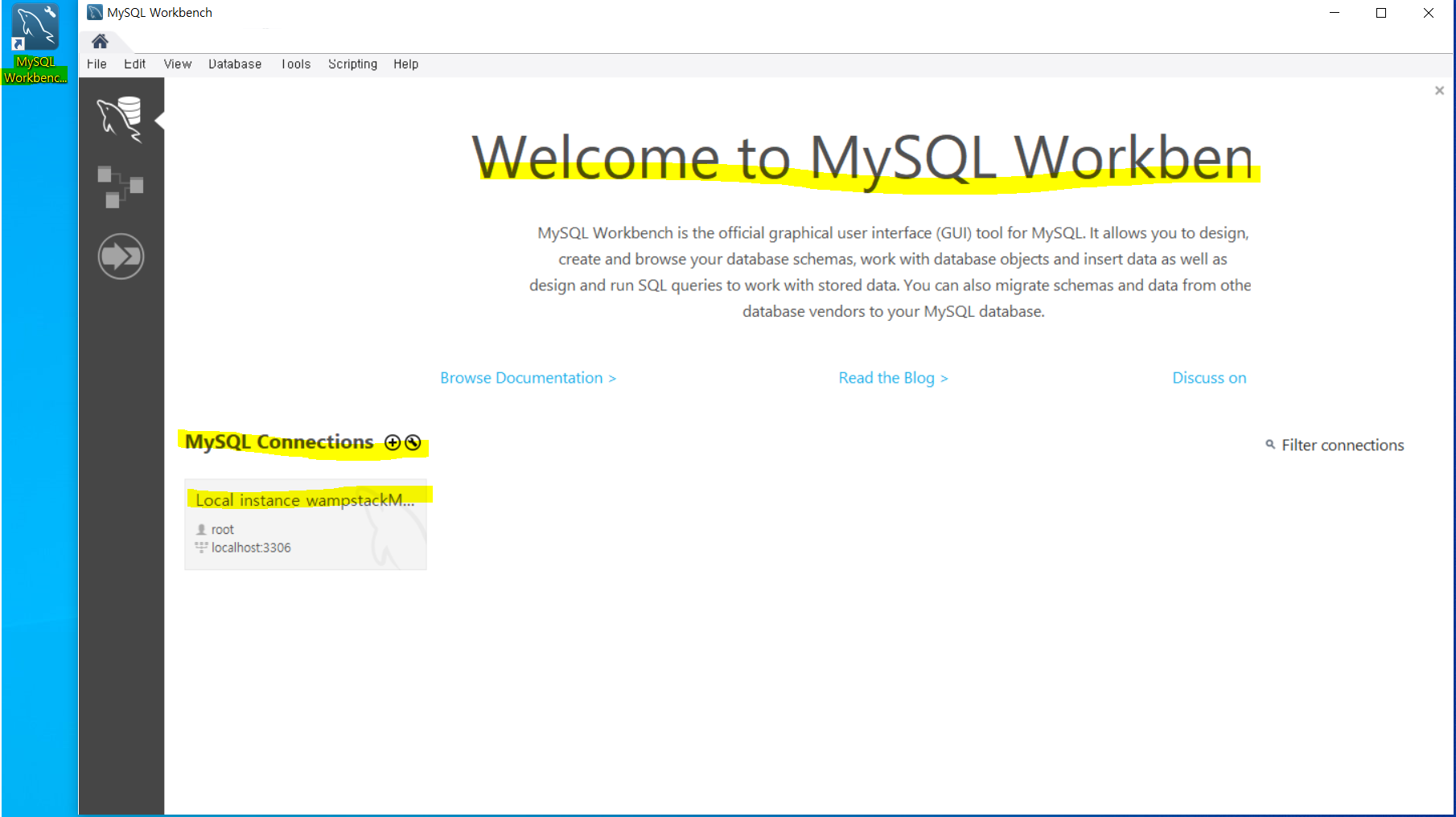This screenshot has width=1456, height=817.
Task: Open the Tools menu
Action: [x=296, y=64]
